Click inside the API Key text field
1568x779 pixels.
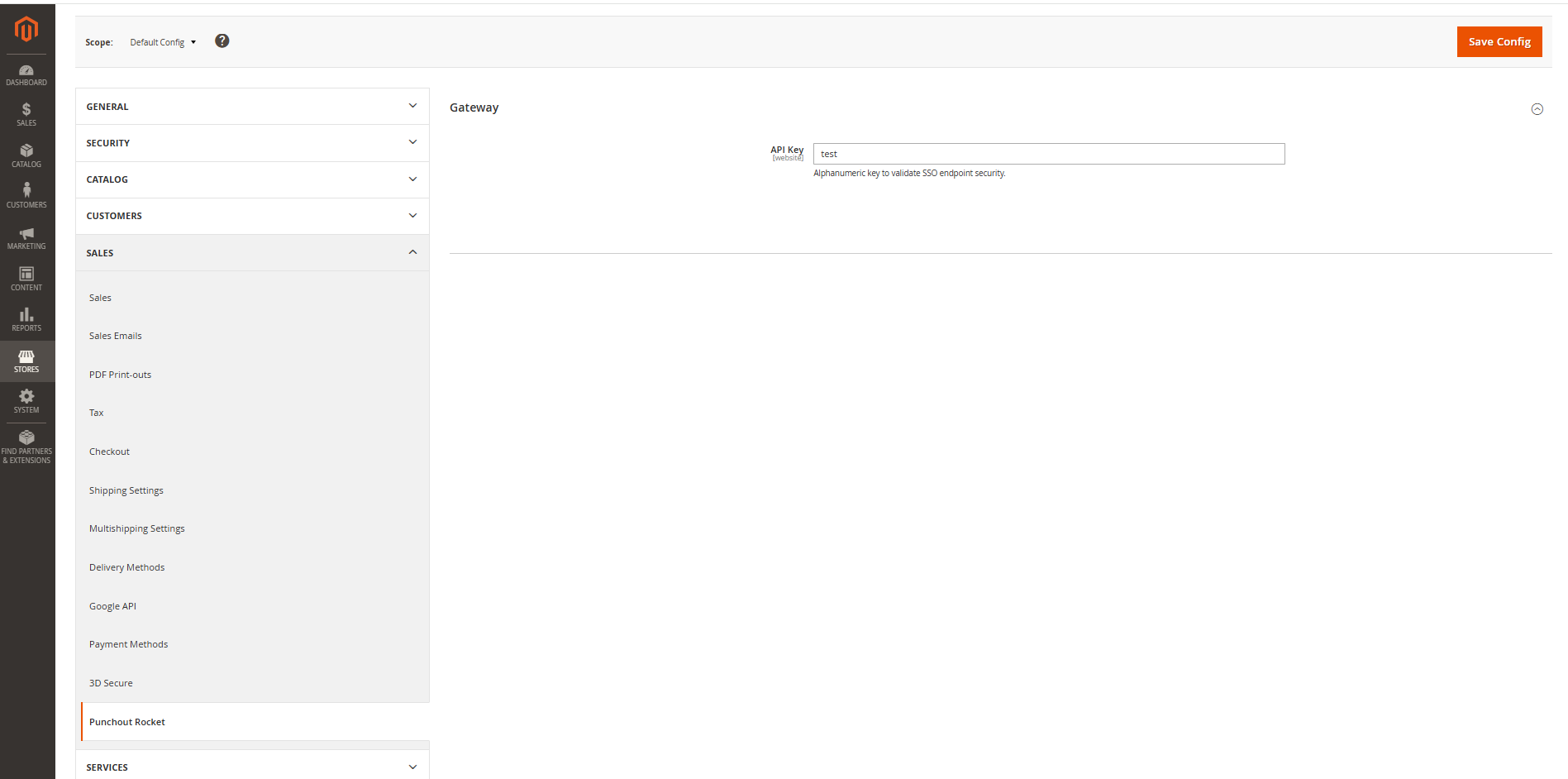coord(1048,154)
